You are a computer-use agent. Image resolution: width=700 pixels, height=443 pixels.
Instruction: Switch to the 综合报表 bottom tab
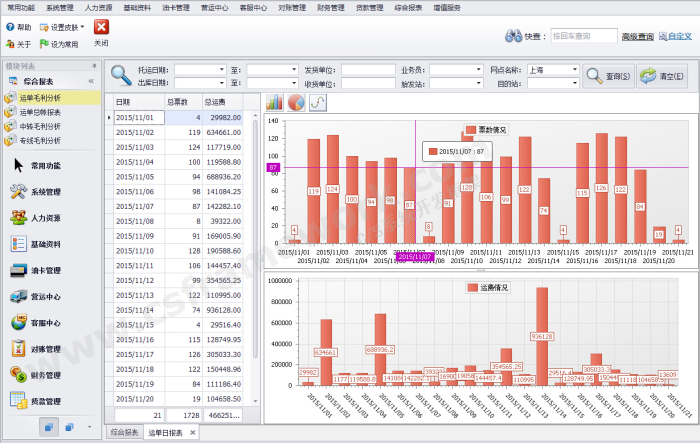click(x=124, y=432)
